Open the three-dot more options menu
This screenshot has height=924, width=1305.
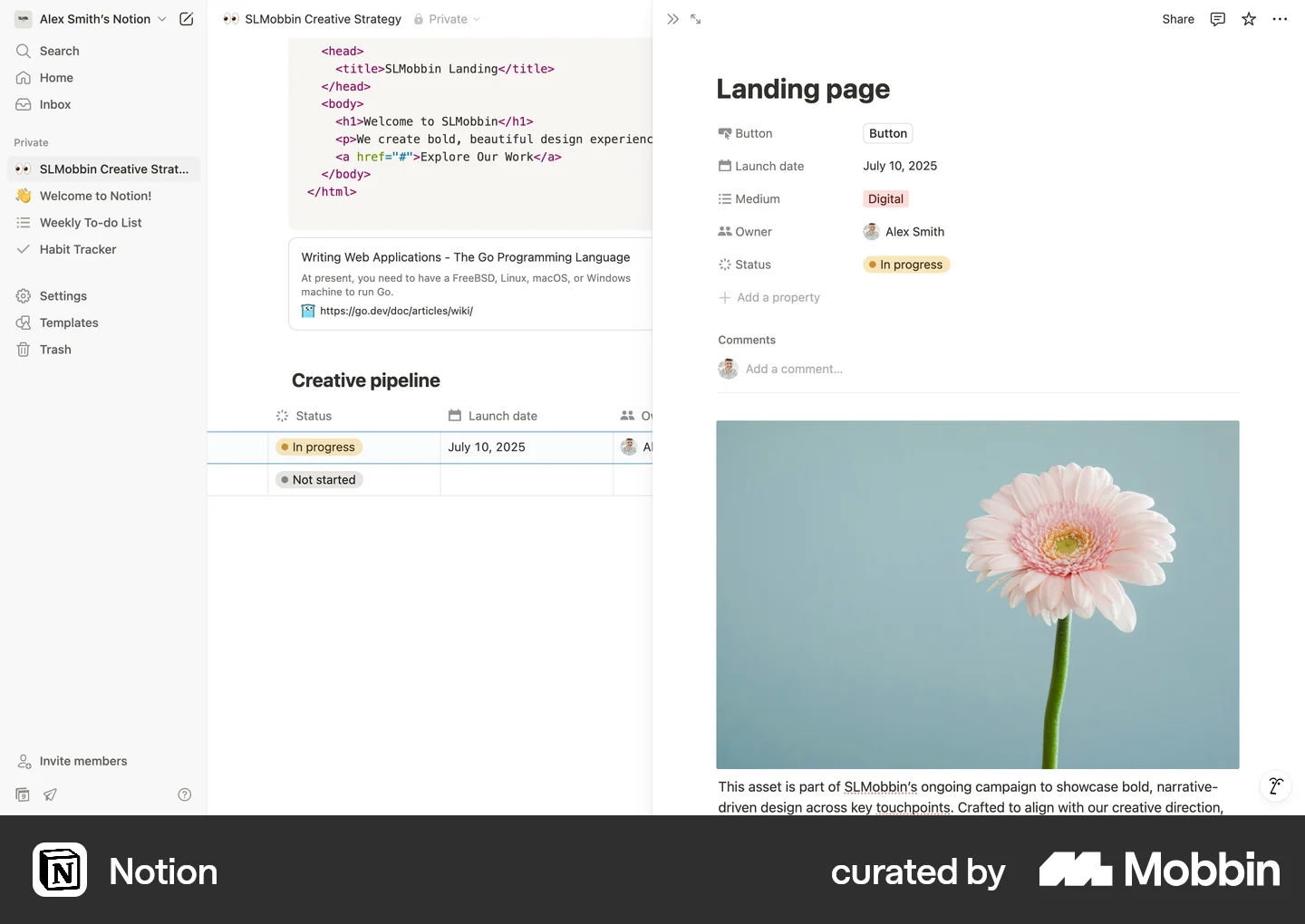[1280, 19]
